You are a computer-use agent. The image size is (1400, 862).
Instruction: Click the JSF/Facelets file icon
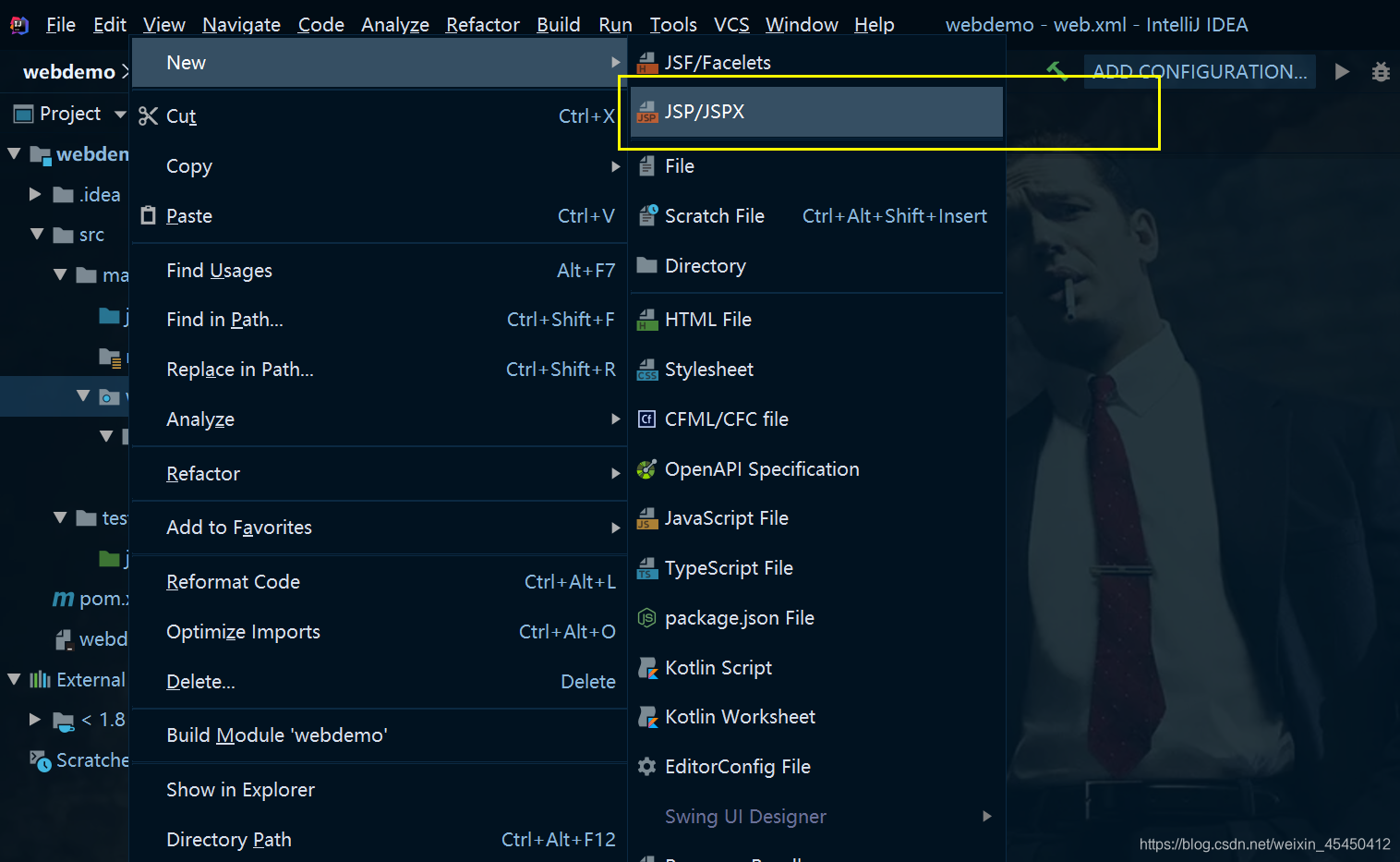pos(647,63)
